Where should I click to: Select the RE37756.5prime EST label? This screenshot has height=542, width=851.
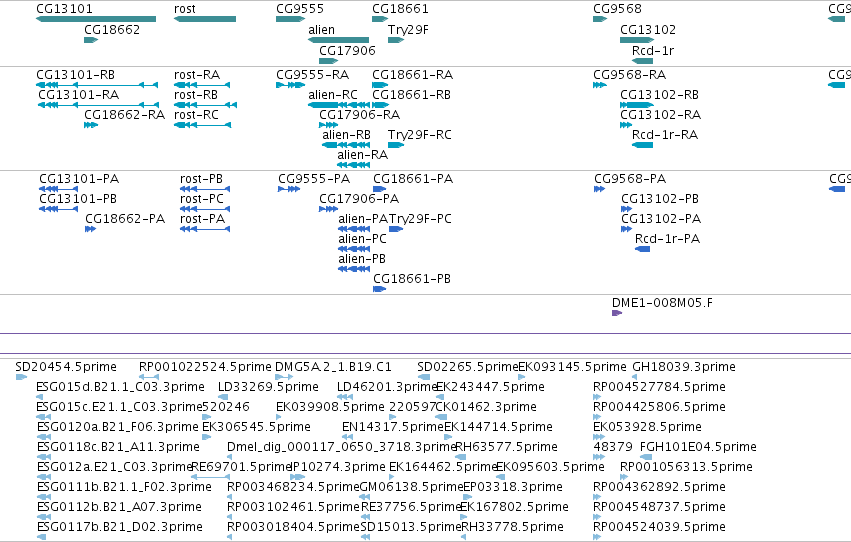[411, 508]
